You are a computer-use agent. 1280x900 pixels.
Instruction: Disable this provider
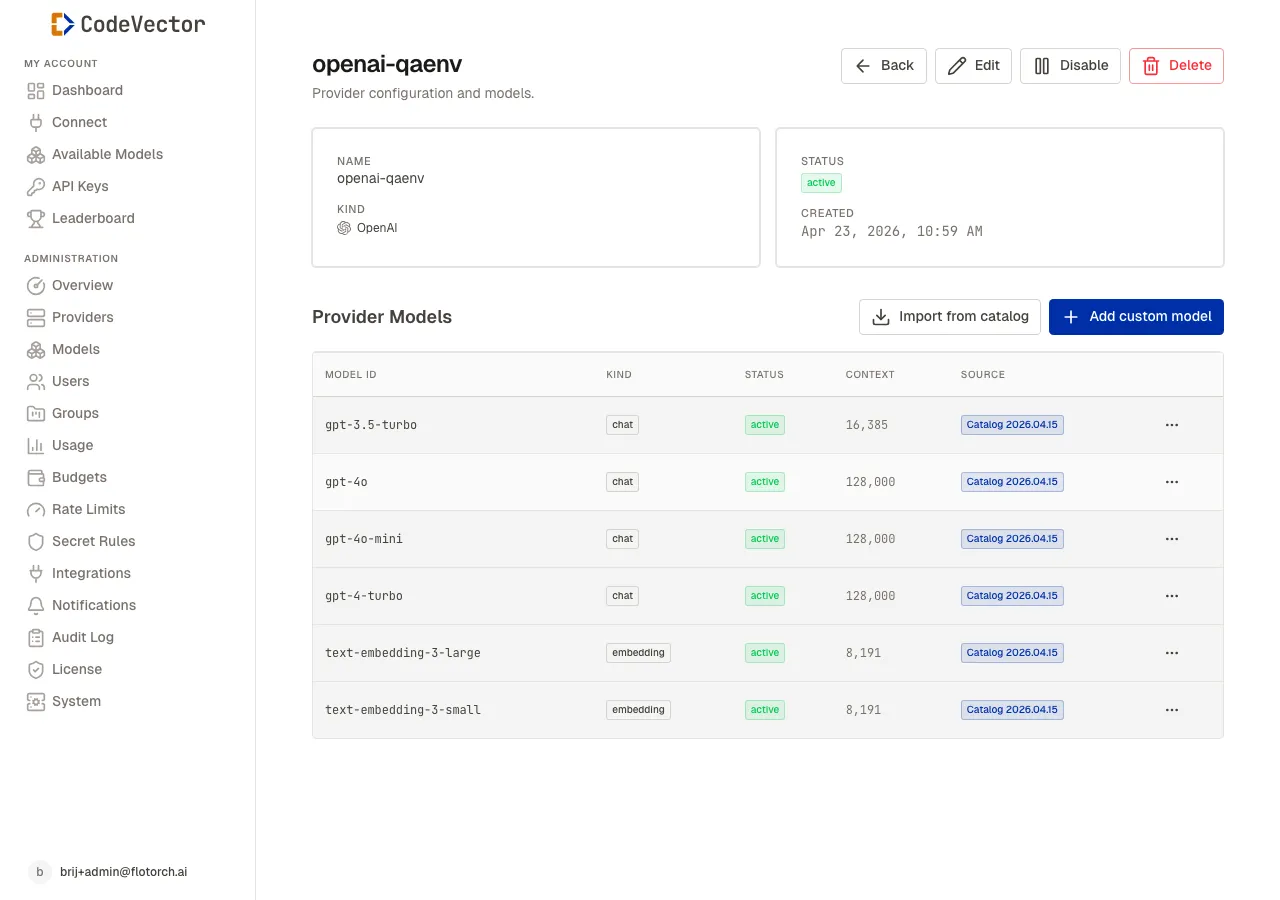pyautogui.click(x=1070, y=66)
